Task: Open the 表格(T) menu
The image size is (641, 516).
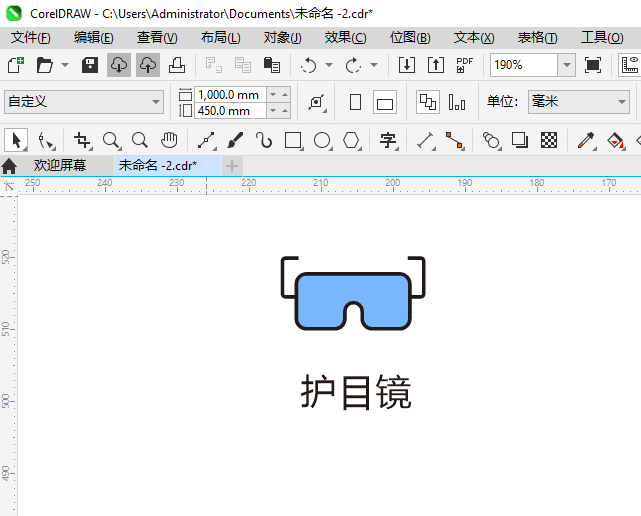Action: point(537,38)
